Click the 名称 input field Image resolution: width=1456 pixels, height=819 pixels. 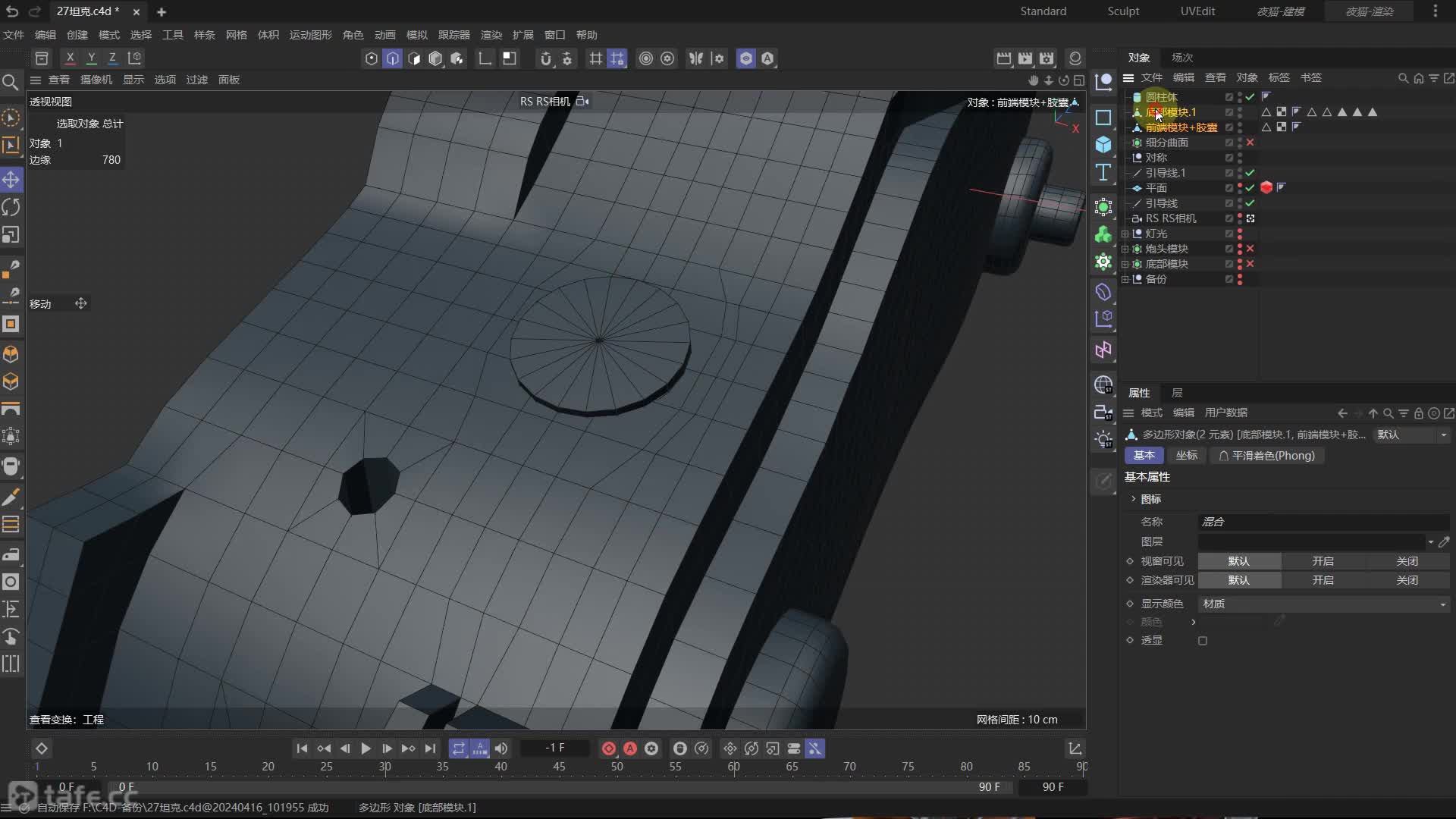(x=1324, y=522)
